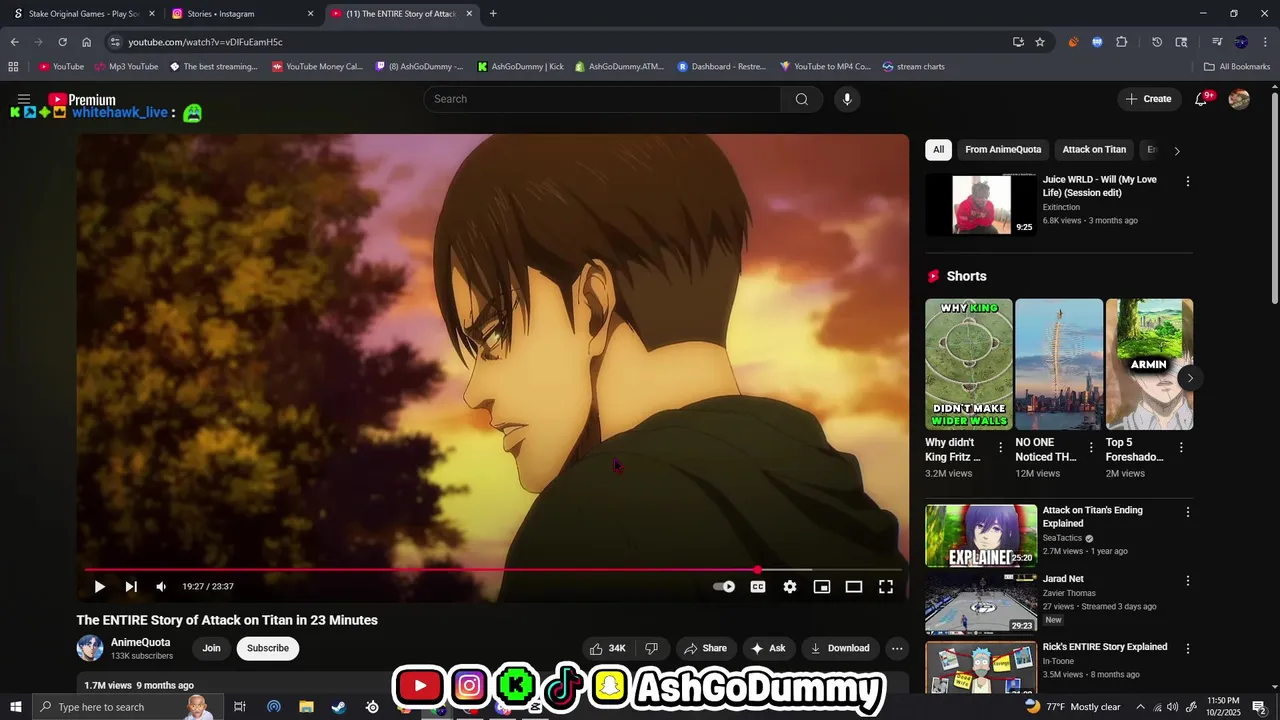Focus the YouTube search field
Screen dimensions: 1280x720
(x=602, y=99)
